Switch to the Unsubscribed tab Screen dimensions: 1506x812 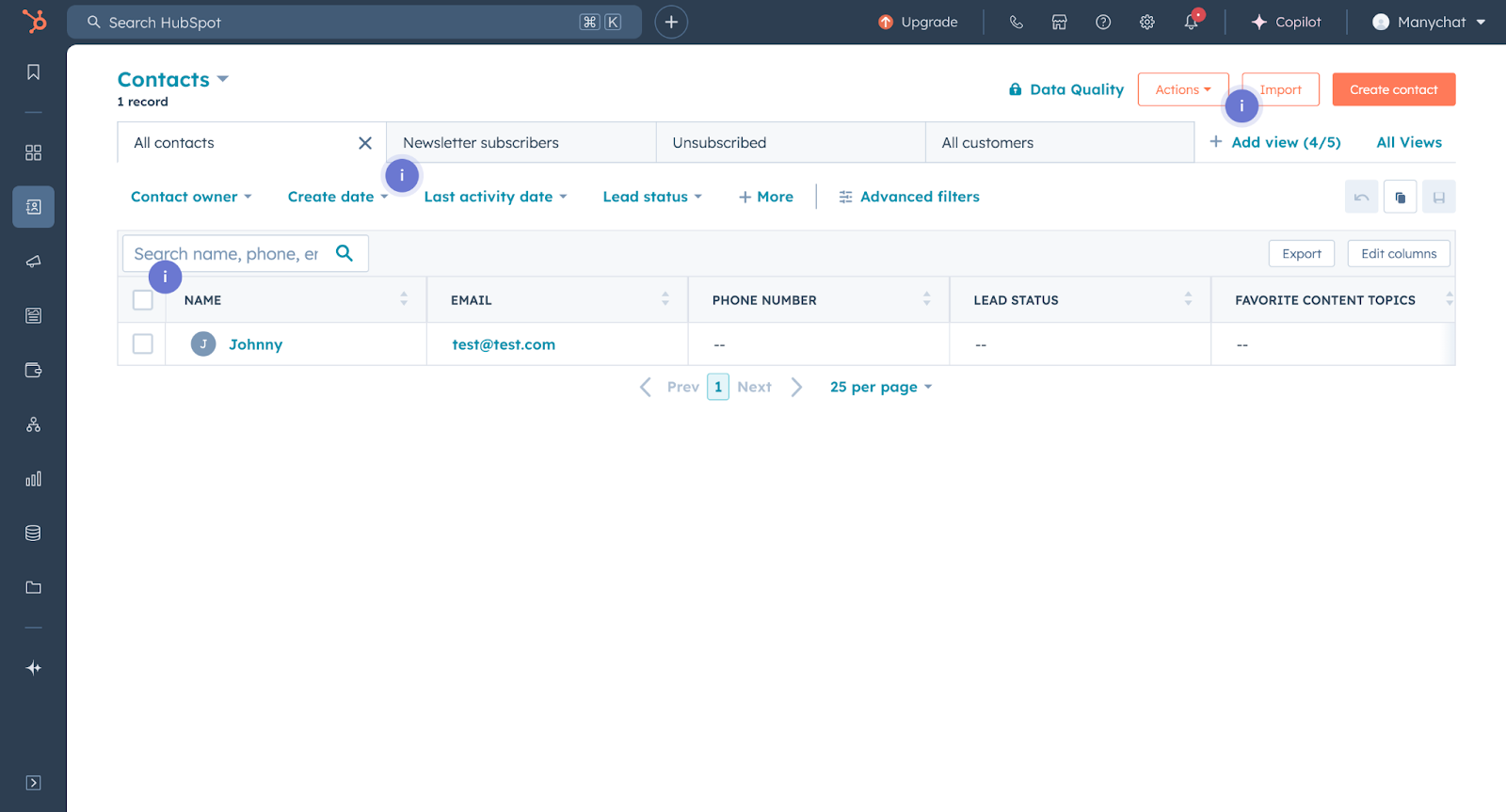click(x=719, y=143)
